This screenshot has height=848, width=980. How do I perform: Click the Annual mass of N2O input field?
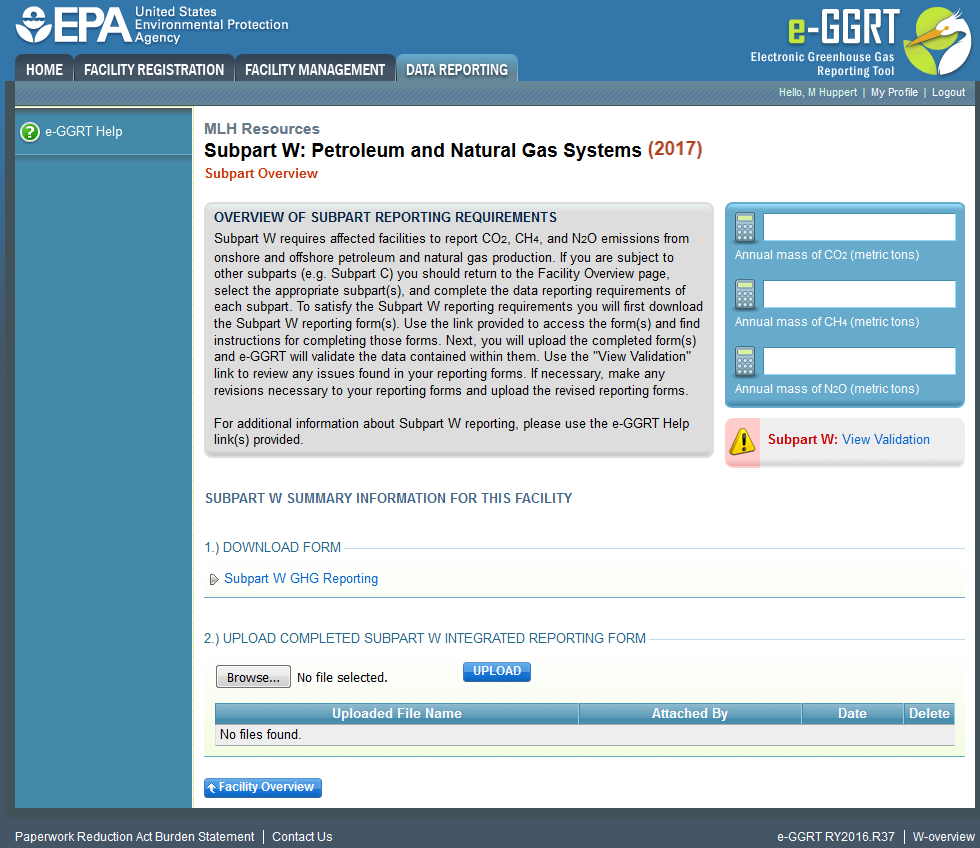(859, 361)
